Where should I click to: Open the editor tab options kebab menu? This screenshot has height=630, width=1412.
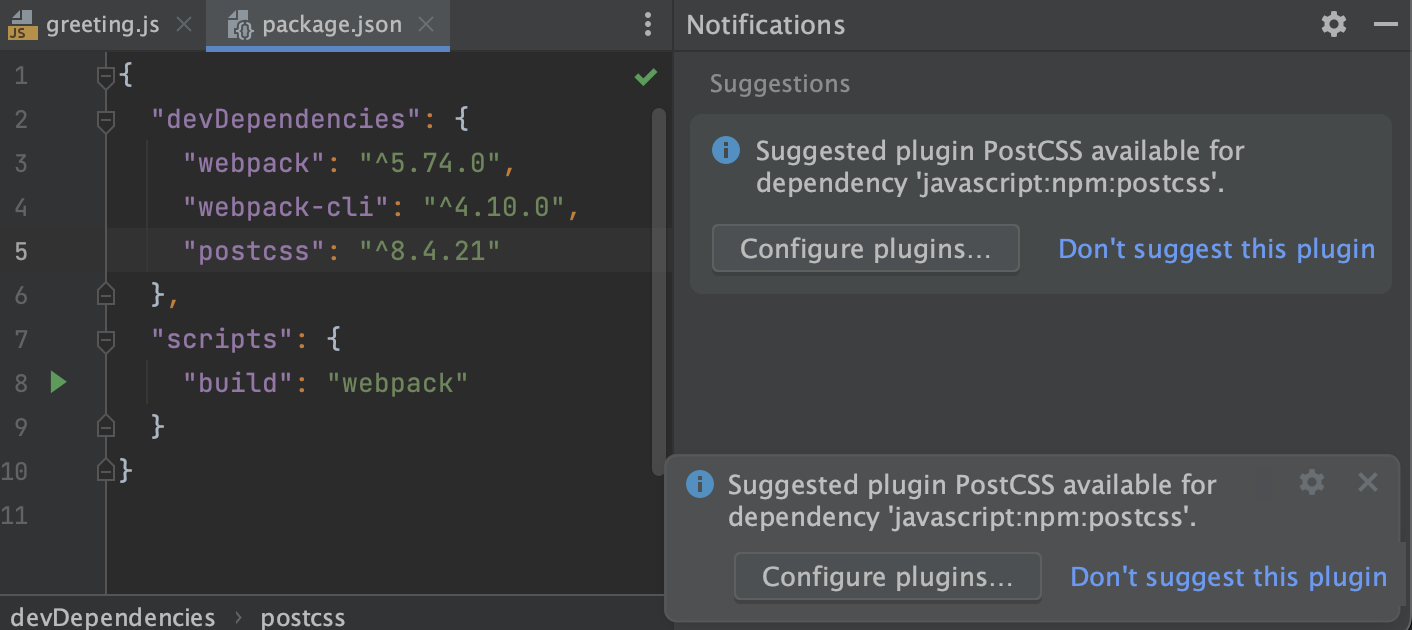tap(647, 24)
